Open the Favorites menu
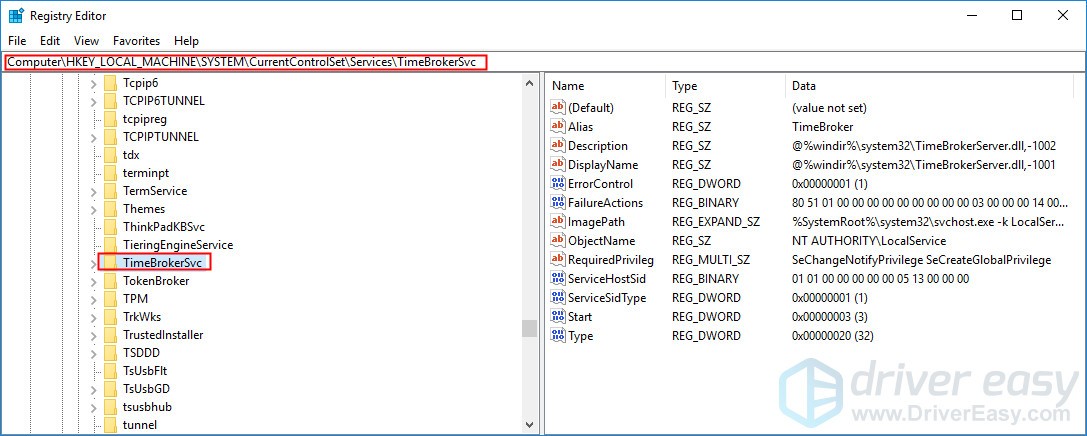The width and height of the screenshot is (1087, 436). click(137, 41)
